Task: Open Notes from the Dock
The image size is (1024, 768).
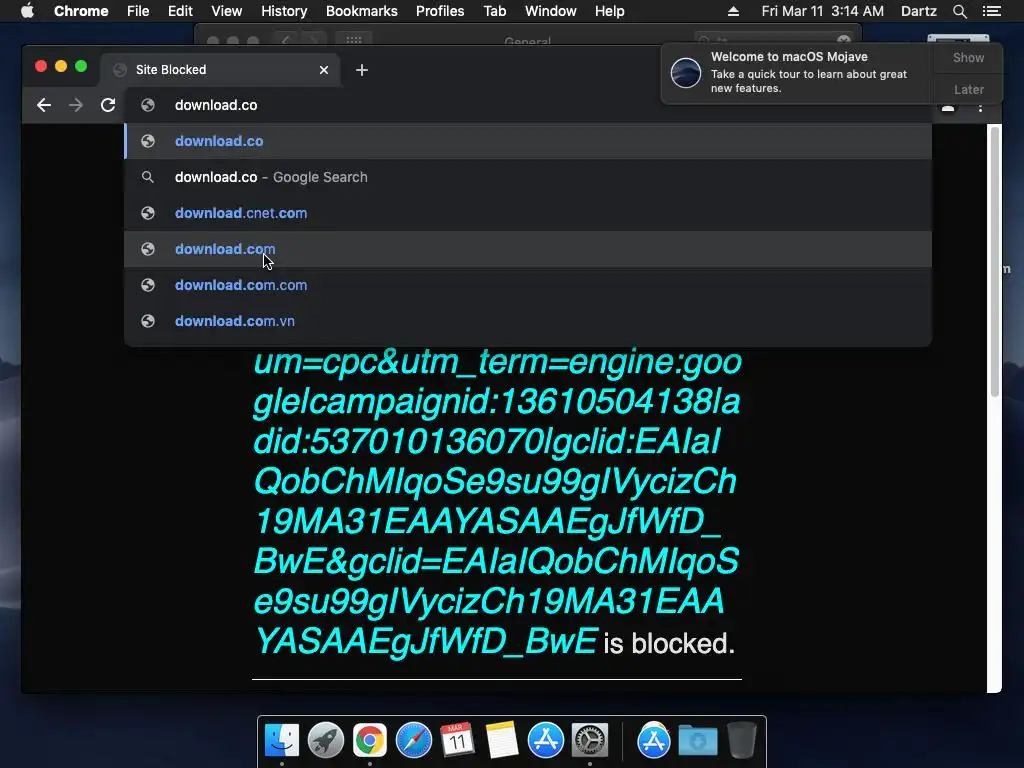Action: coord(502,740)
